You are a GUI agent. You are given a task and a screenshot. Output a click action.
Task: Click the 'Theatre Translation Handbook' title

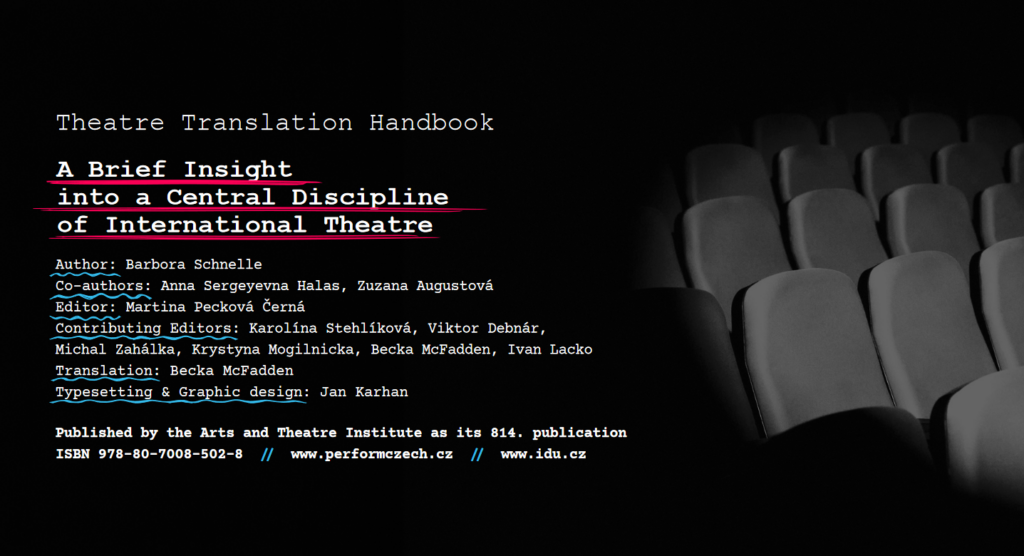coord(275,123)
